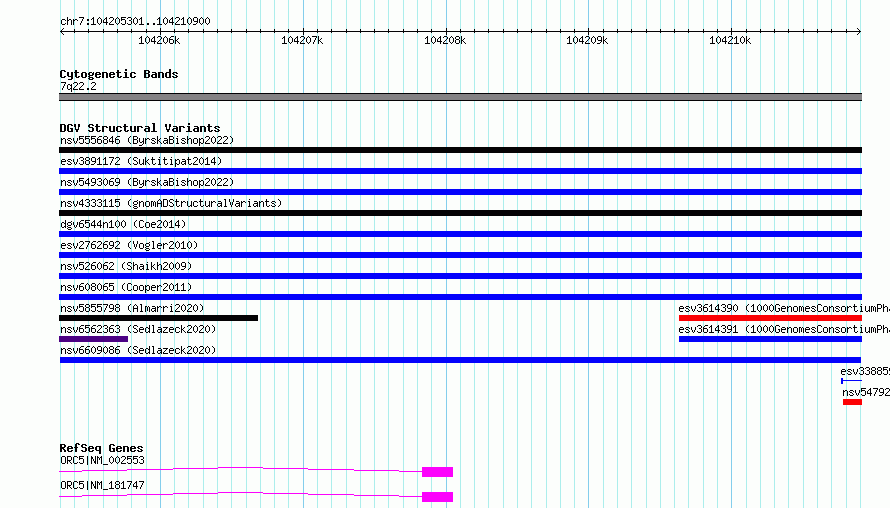
Task: Click the RefSeq Genes track title
Action: click(x=101, y=448)
